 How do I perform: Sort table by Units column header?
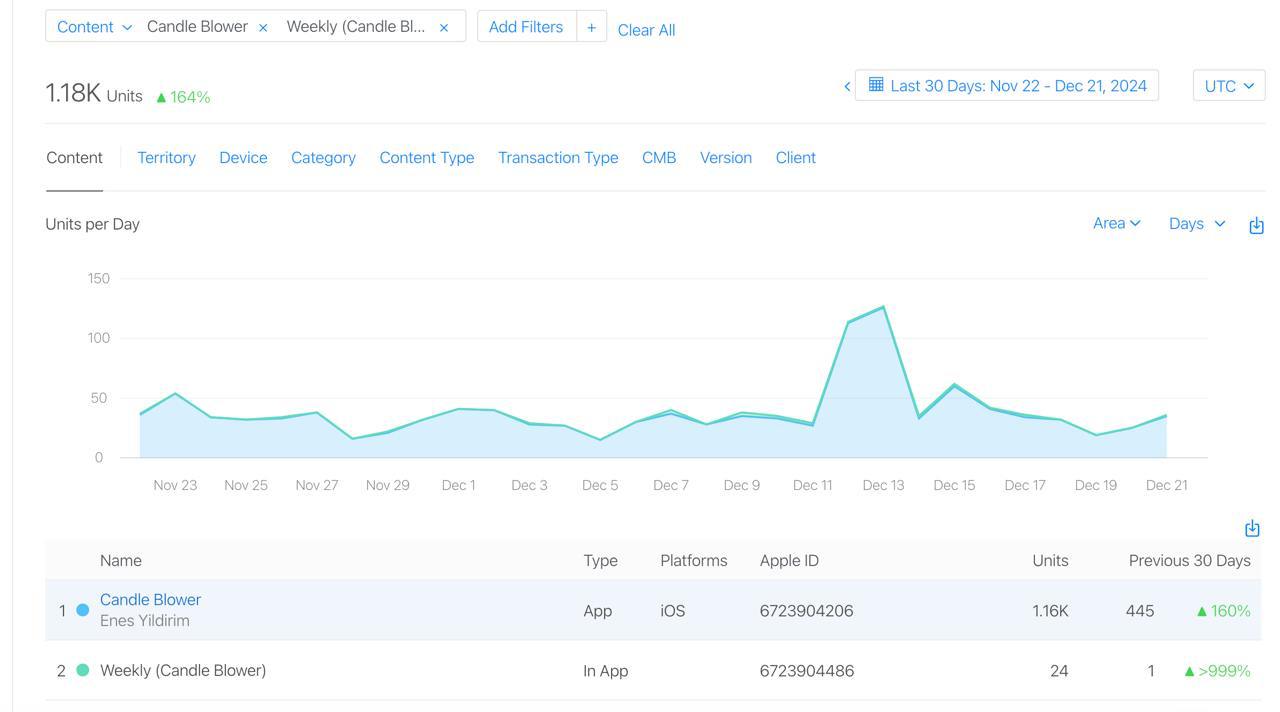[x=1050, y=560]
